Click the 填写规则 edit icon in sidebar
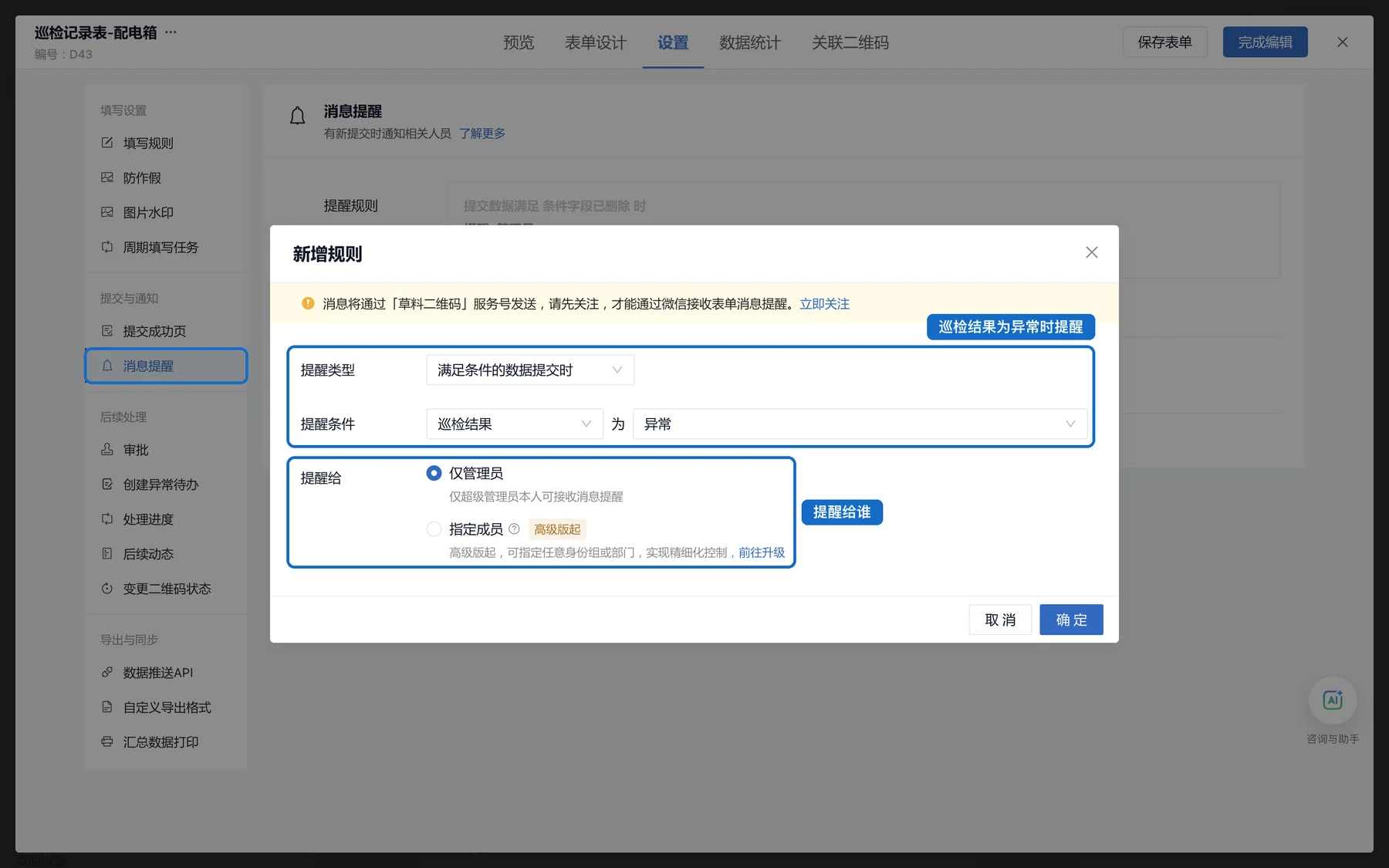This screenshot has height=868, width=1389. (107, 143)
